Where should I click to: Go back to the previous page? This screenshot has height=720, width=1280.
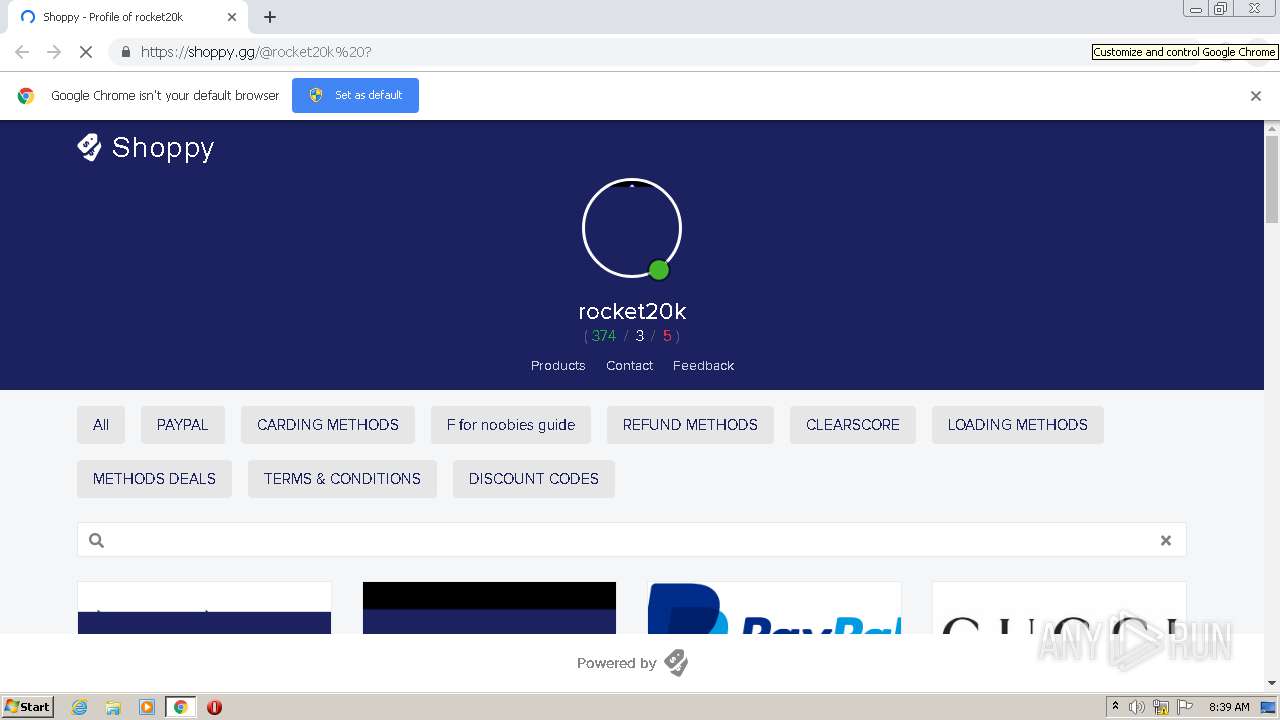coord(22,52)
